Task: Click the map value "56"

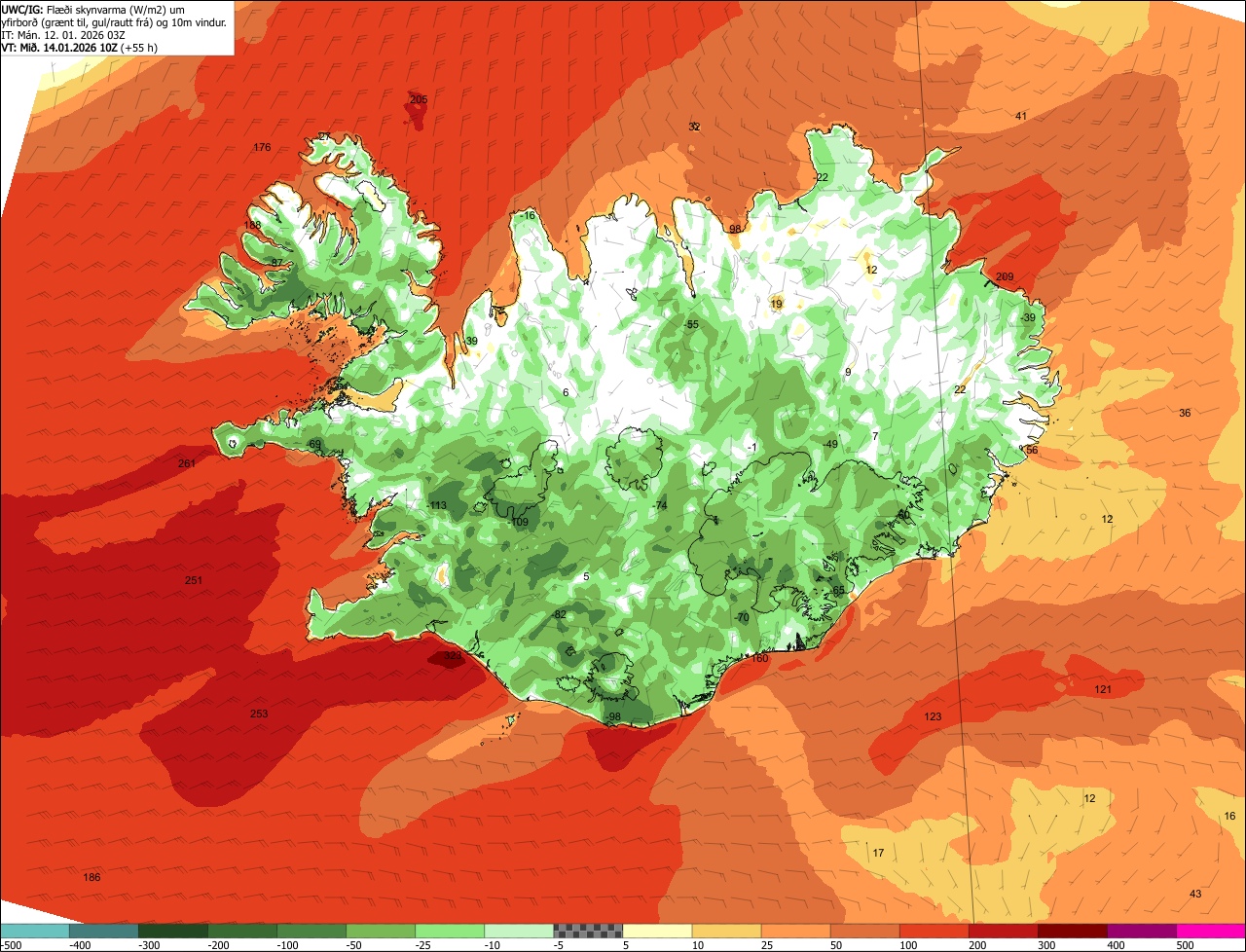Action: (x=1032, y=450)
